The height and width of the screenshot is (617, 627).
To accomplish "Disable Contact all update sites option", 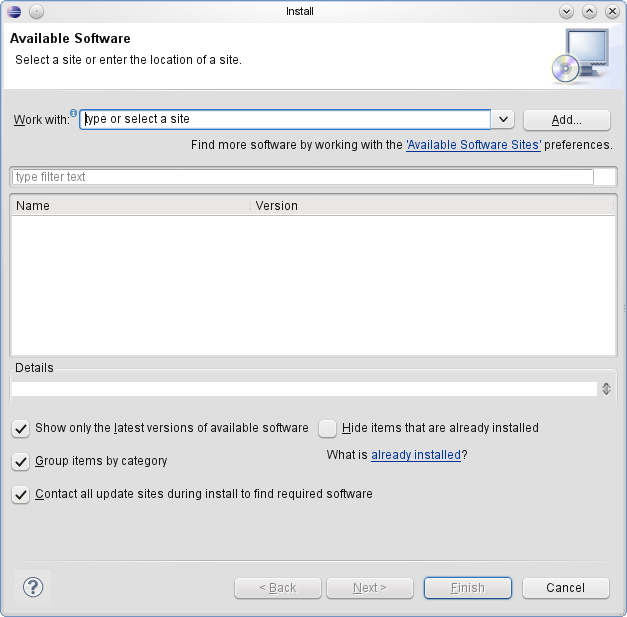I will click(20, 495).
